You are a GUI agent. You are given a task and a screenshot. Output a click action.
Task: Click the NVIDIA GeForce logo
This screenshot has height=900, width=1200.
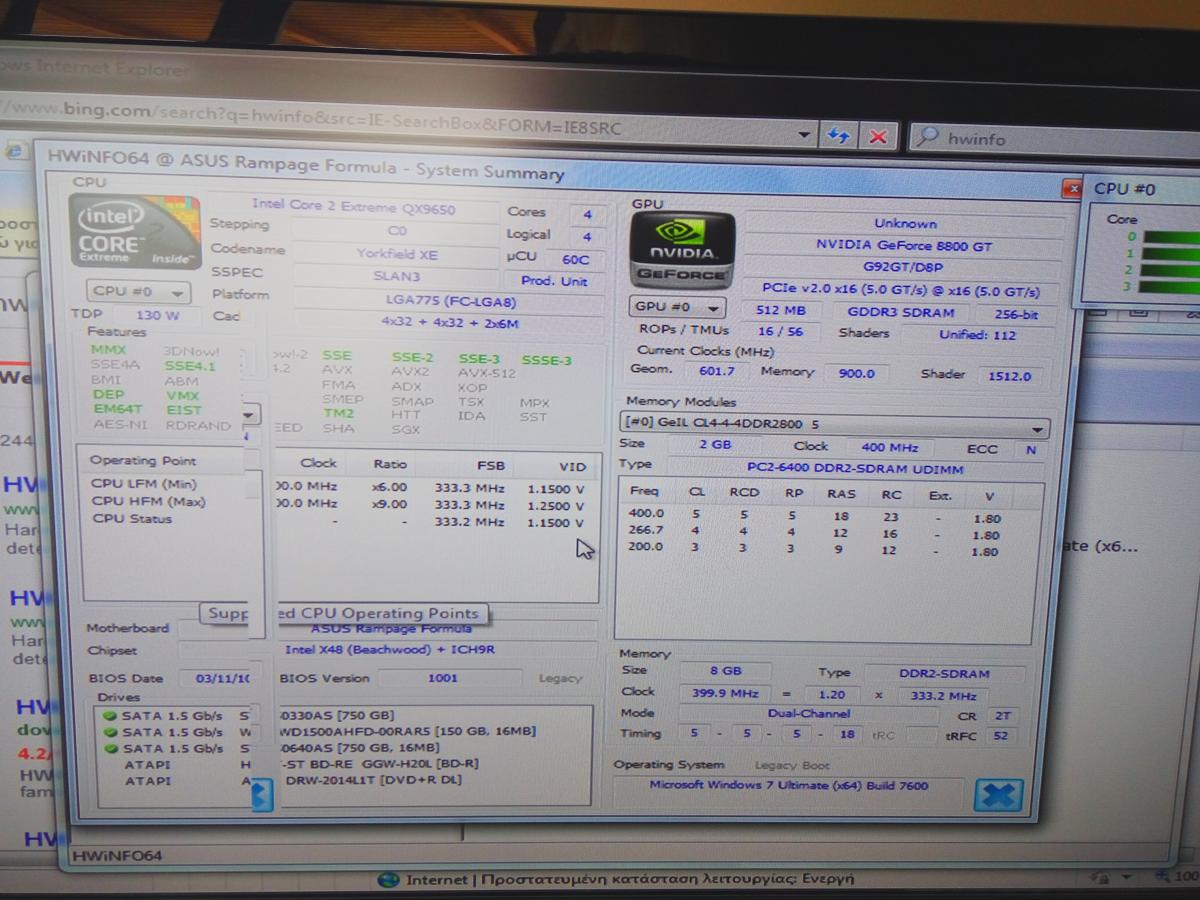(x=681, y=250)
